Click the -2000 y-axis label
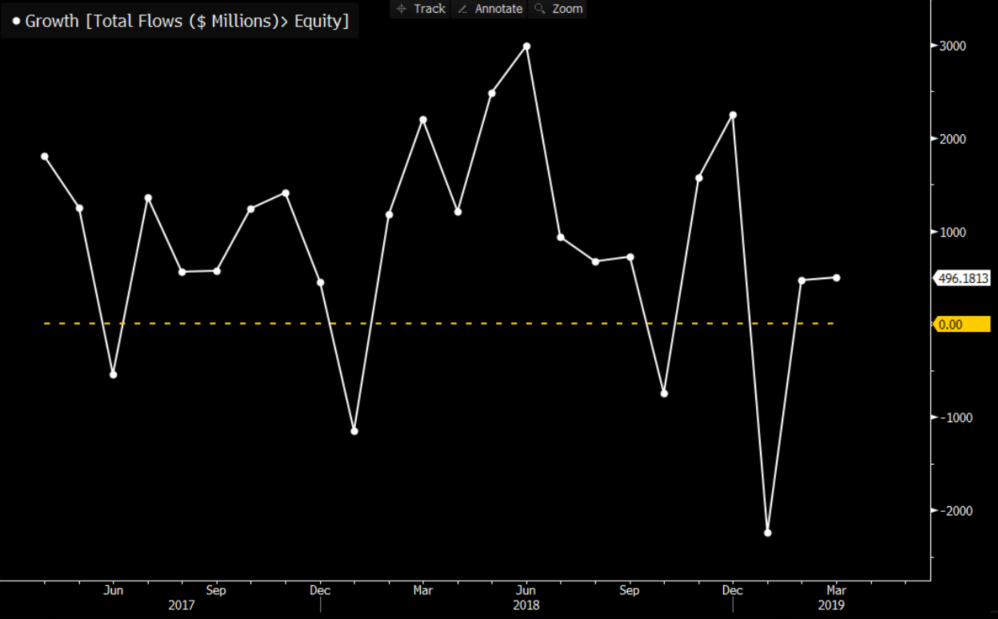The height and width of the screenshot is (619, 998). [x=954, y=511]
